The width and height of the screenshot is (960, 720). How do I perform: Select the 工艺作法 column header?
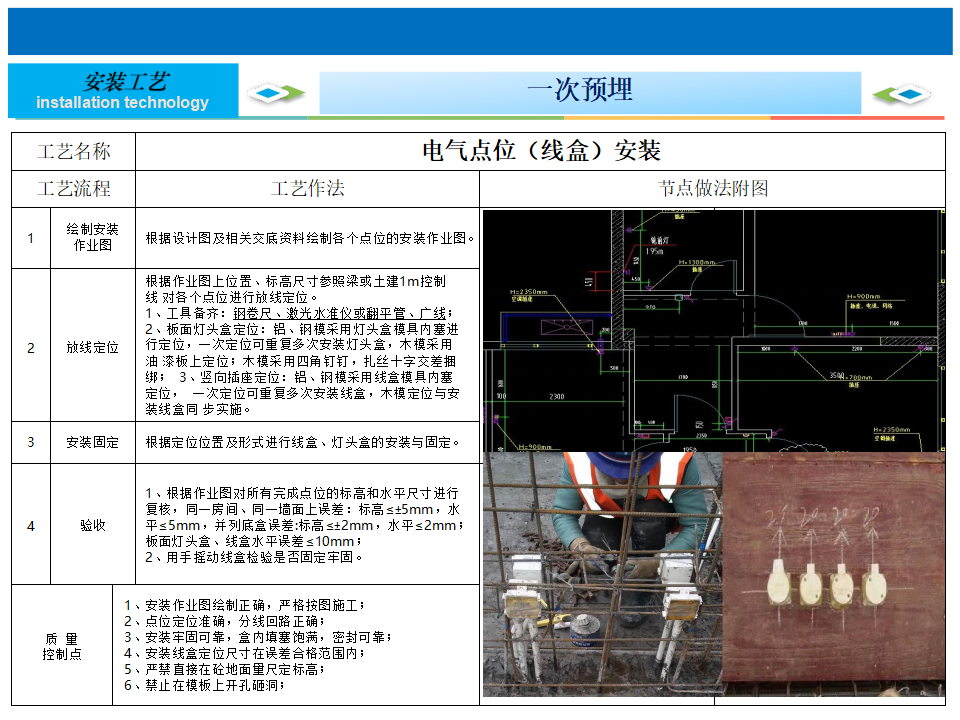(x=307, y=189)
